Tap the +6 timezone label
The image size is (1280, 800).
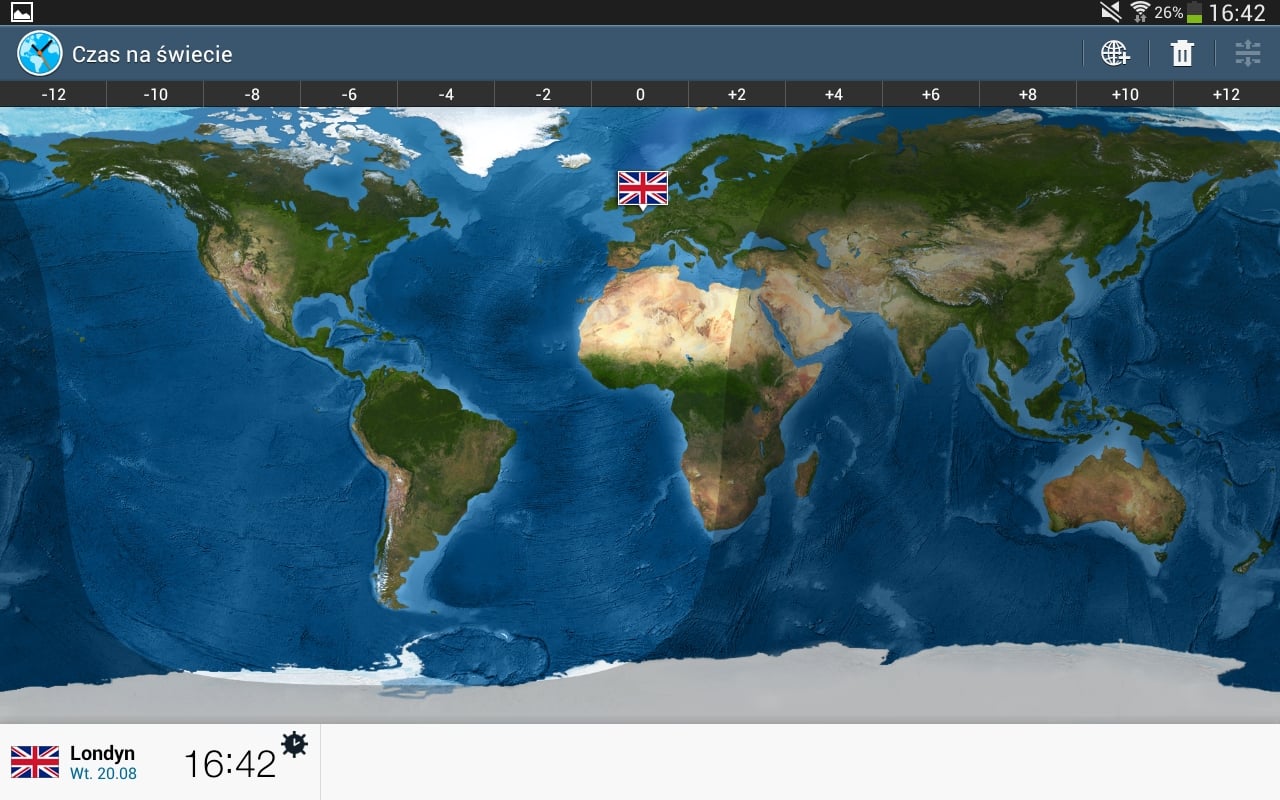[x=931, y=94]
